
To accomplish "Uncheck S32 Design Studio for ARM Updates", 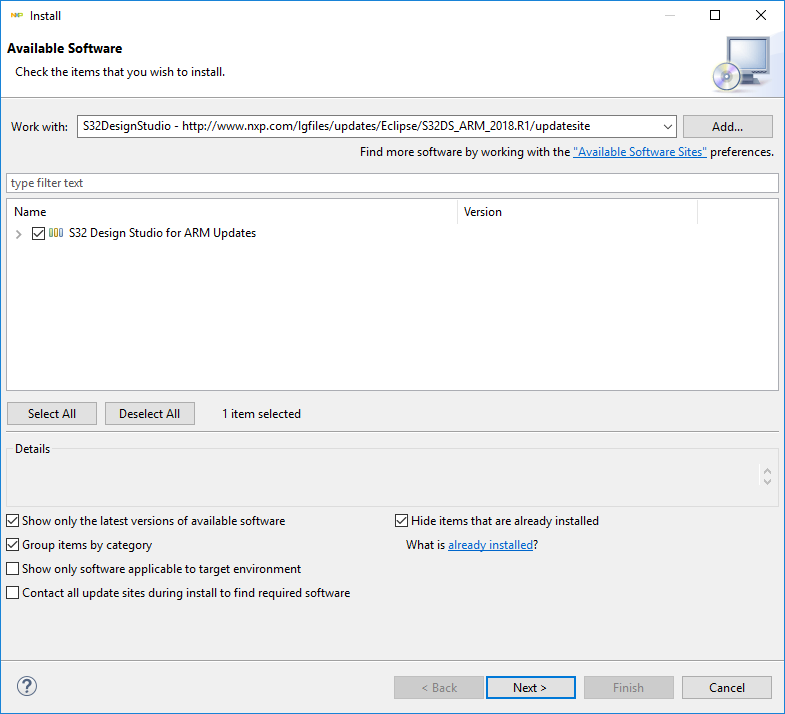I will click(38, 233).
